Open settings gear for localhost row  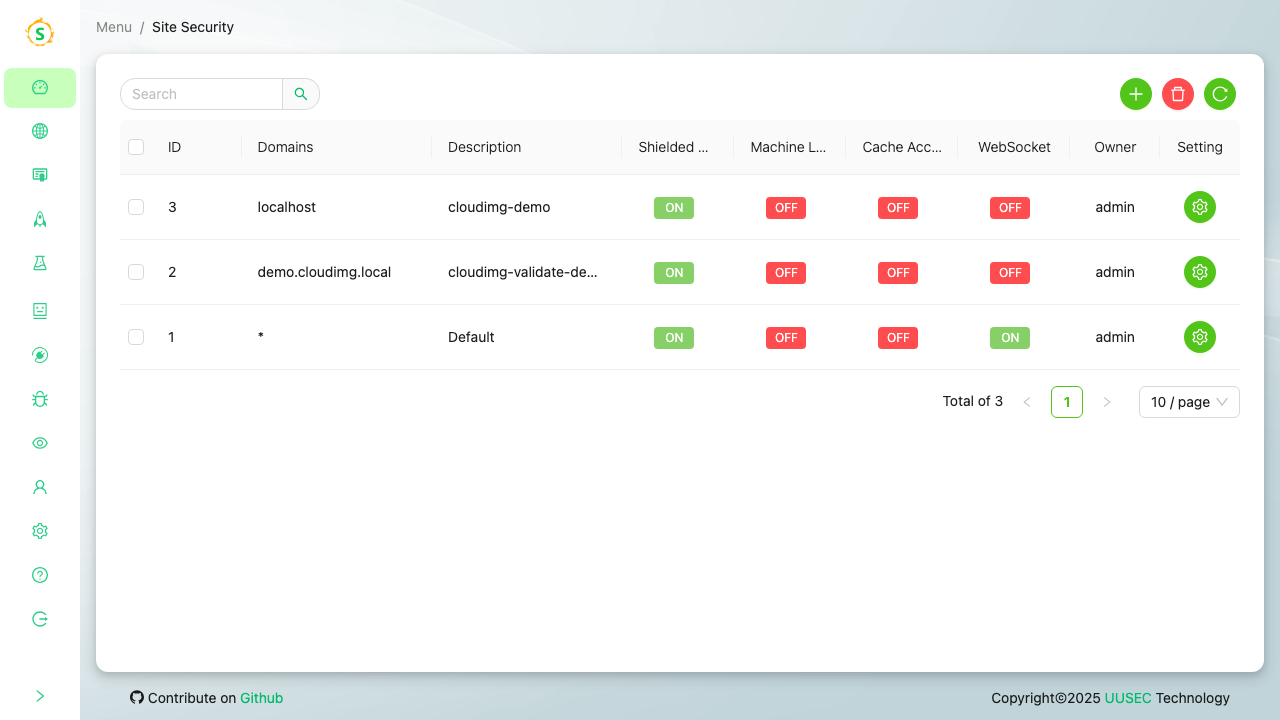click(1200, 207)
